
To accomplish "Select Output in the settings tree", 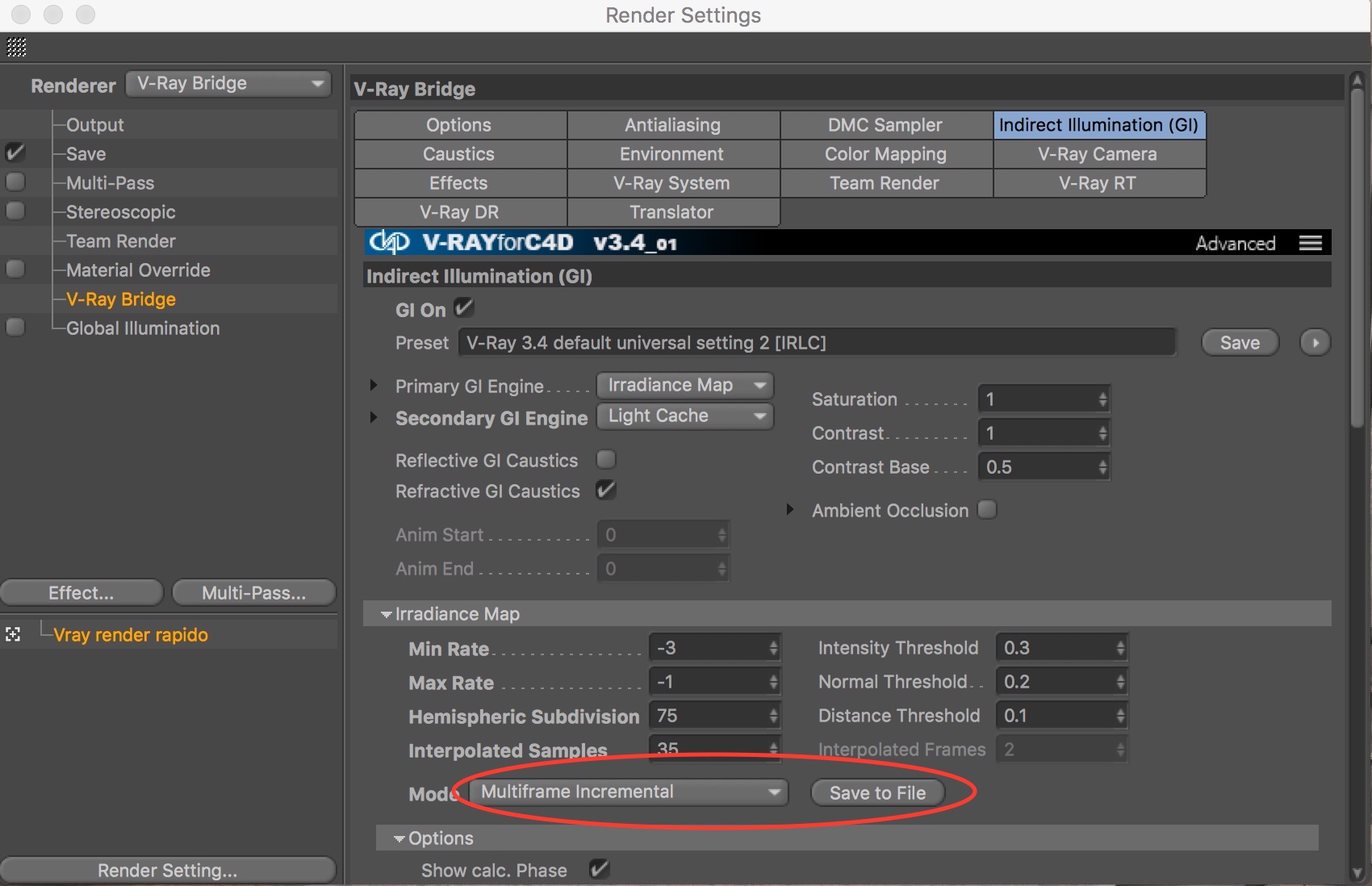I will point(95,125).
